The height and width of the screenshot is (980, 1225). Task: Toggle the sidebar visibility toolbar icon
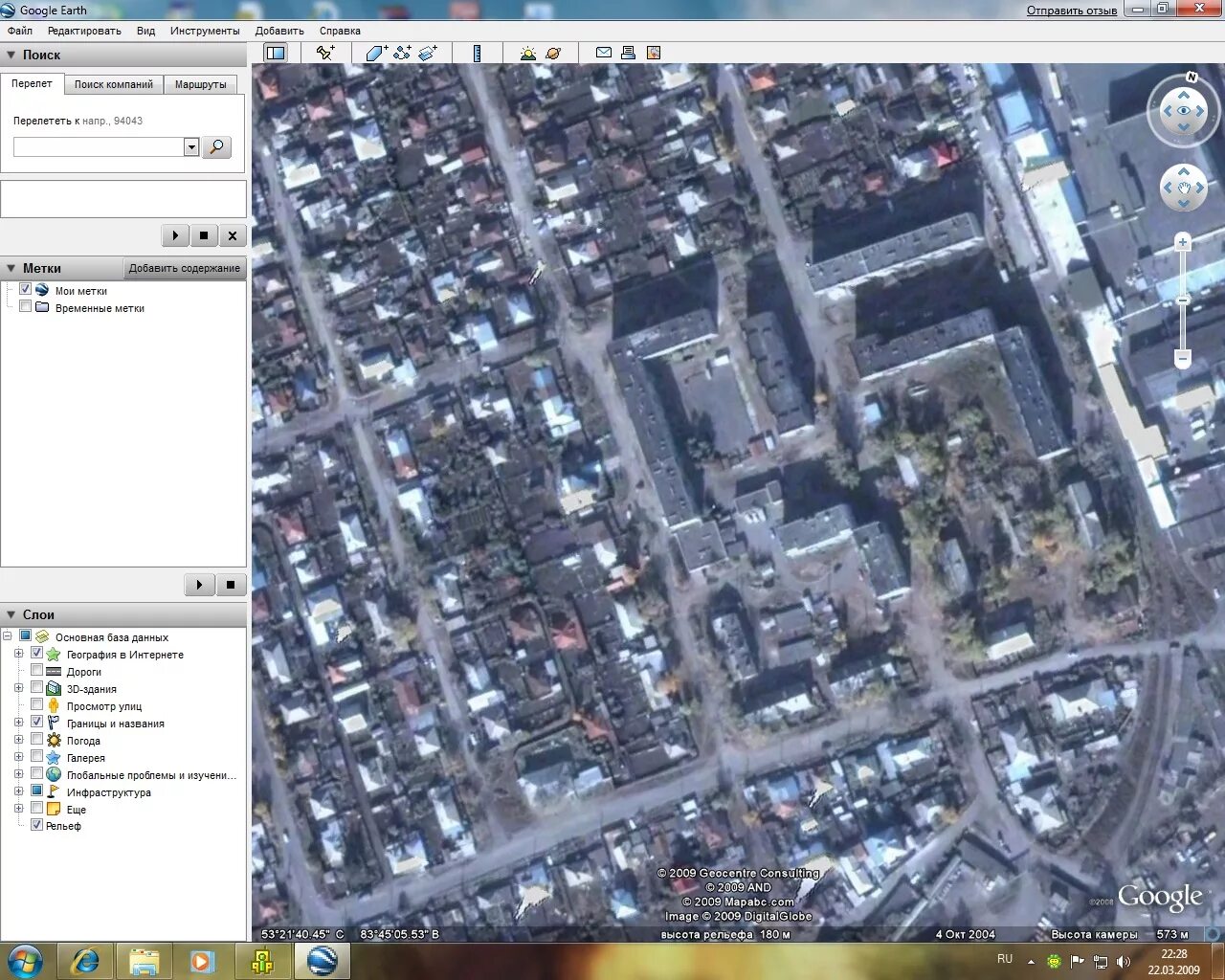(x=276, y=53)
